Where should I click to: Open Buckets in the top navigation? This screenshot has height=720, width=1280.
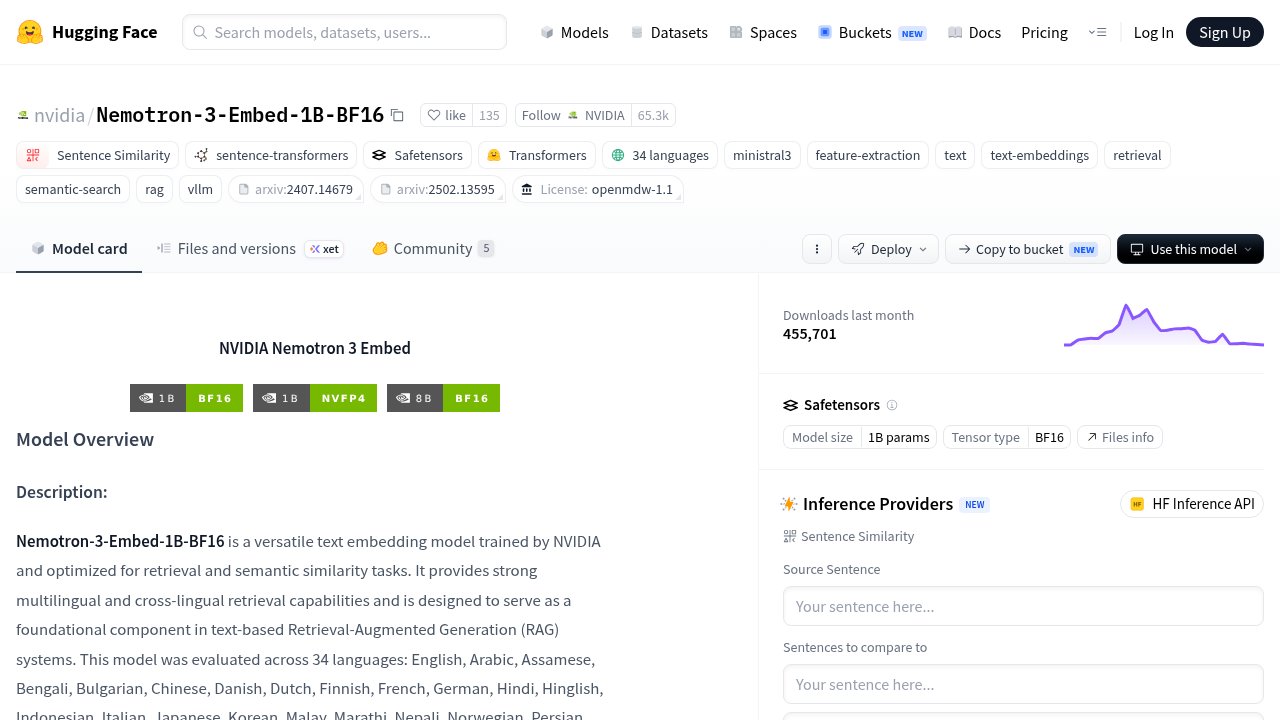tap(872, 32)
